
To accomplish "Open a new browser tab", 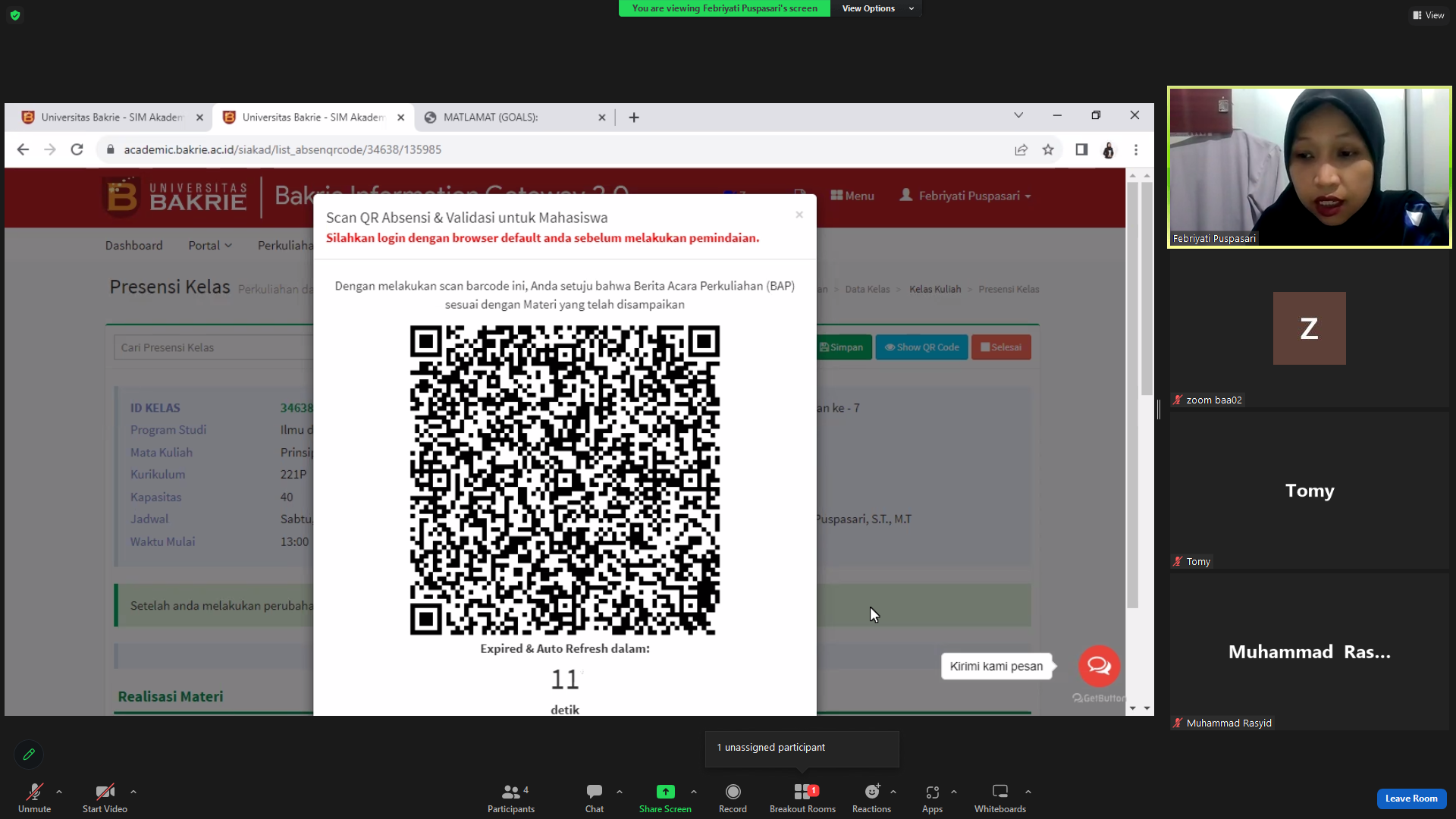I will [634, 118].
